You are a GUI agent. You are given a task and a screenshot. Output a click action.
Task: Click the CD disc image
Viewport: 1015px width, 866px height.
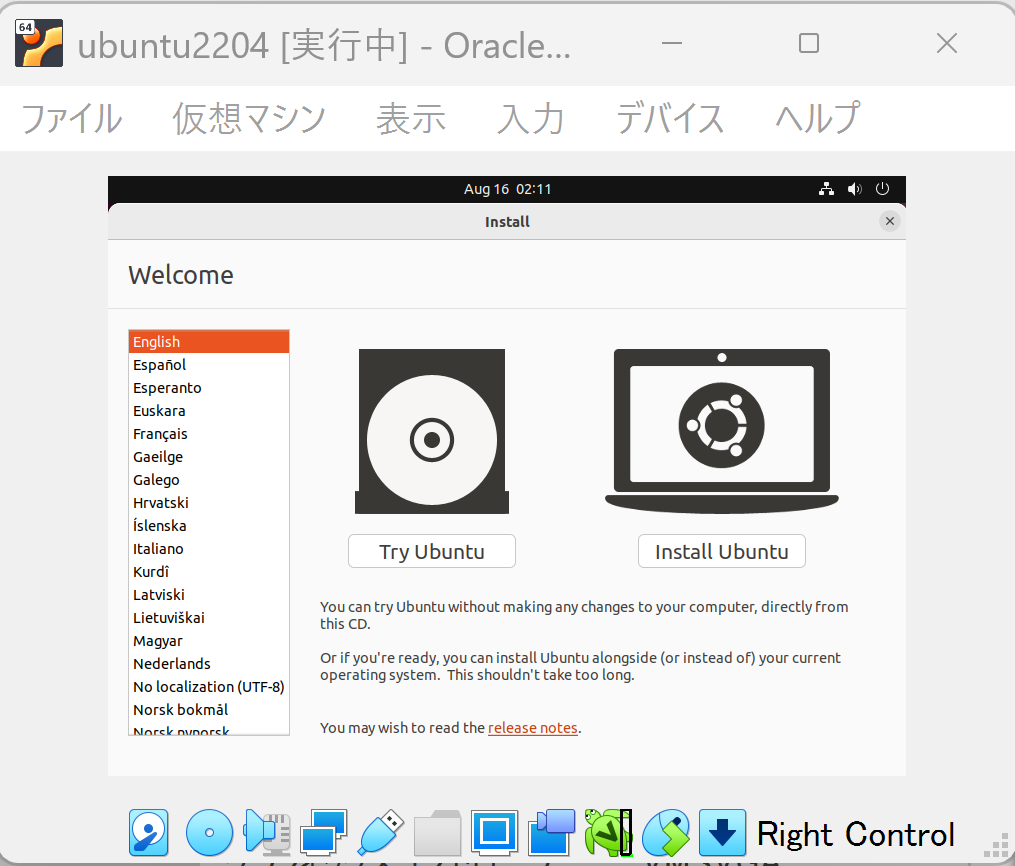432,432
